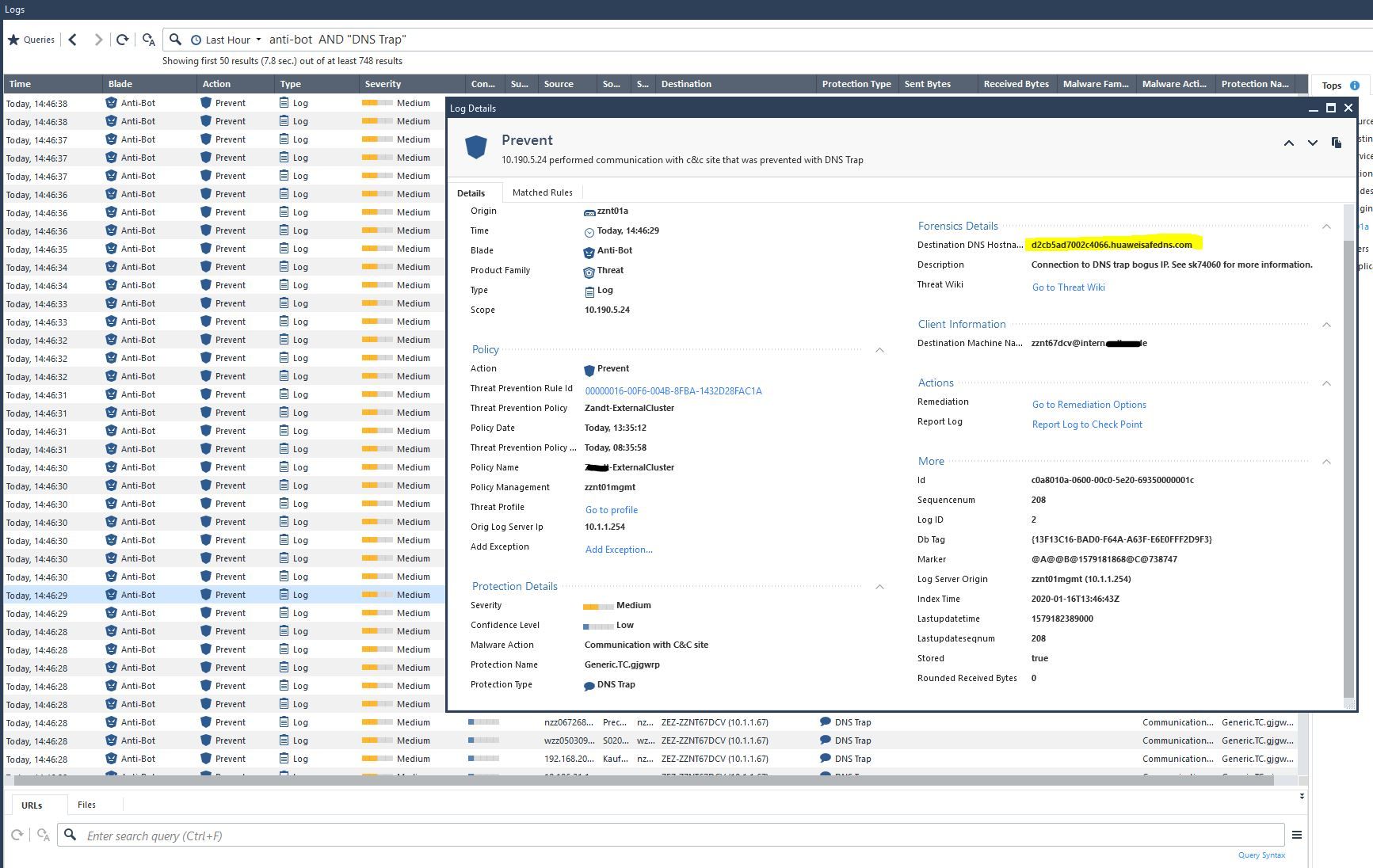The image size is (1373, 868).
Task: Show next log with the down chevron
Action: [x=1312, y=143]
